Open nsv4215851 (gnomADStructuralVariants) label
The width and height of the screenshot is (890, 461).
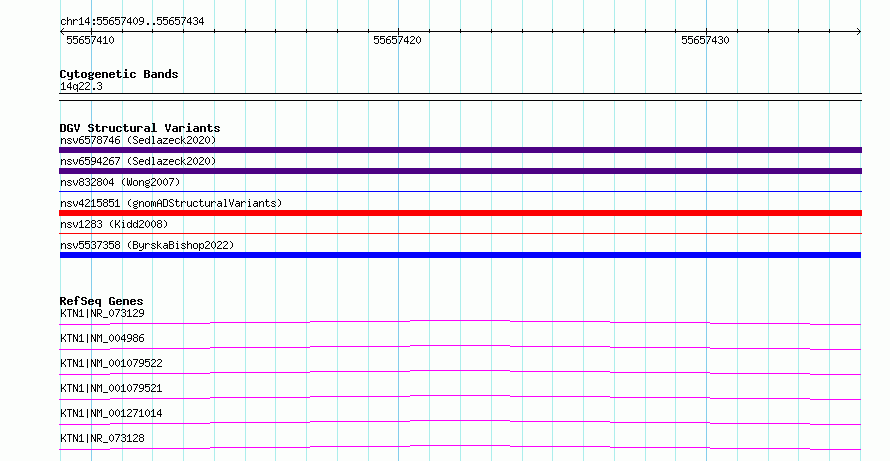pos(171,203)
